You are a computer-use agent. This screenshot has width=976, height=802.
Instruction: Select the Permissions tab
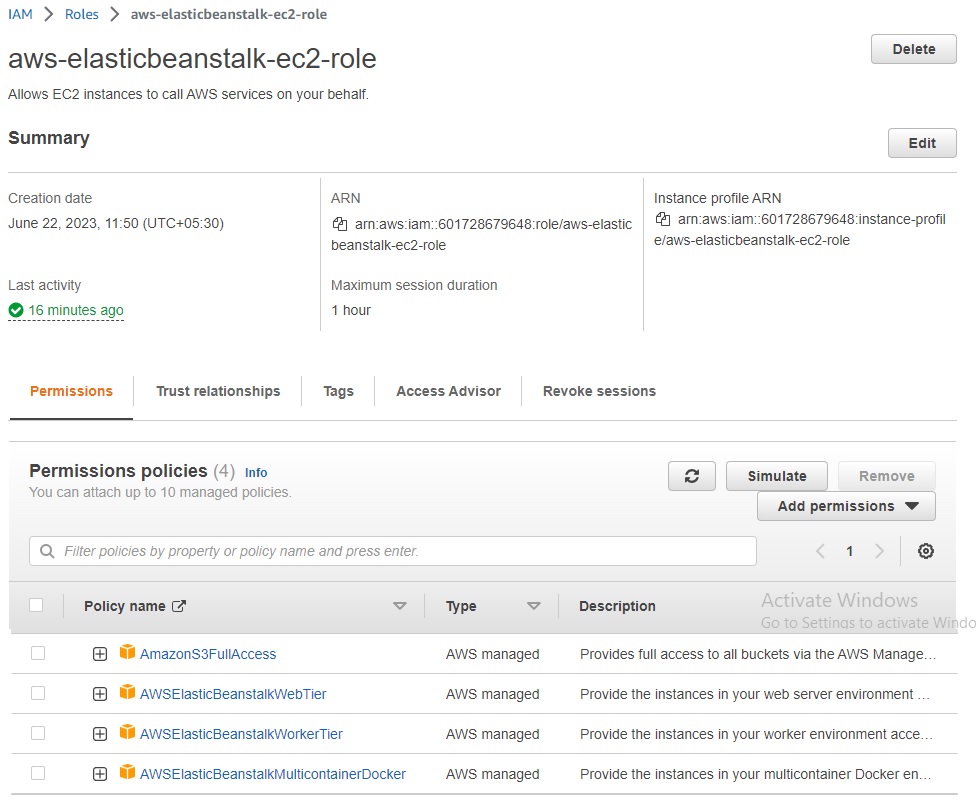click(x=71, y=391)
